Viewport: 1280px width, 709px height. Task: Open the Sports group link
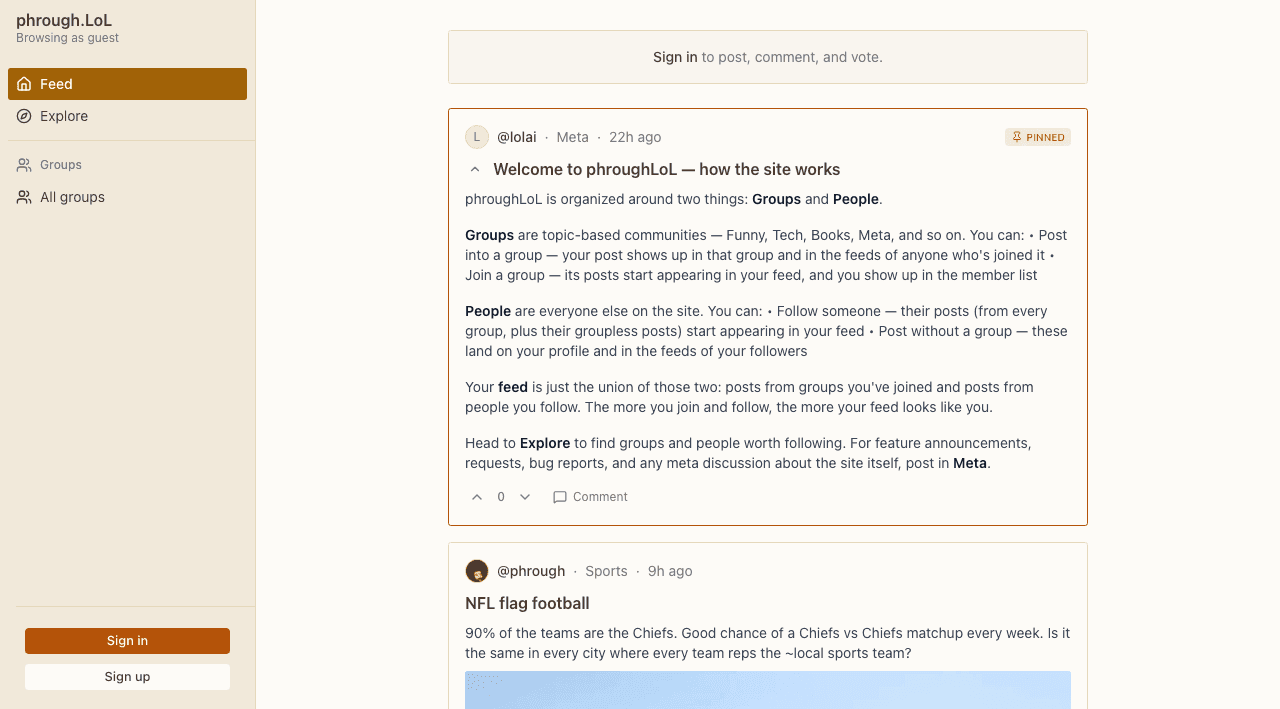point(606,571)
